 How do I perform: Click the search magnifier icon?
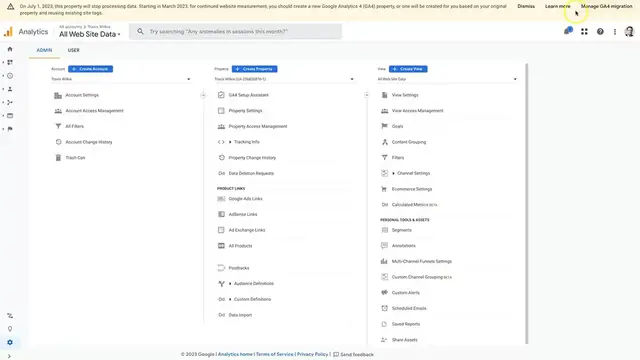tap(140, 31)
